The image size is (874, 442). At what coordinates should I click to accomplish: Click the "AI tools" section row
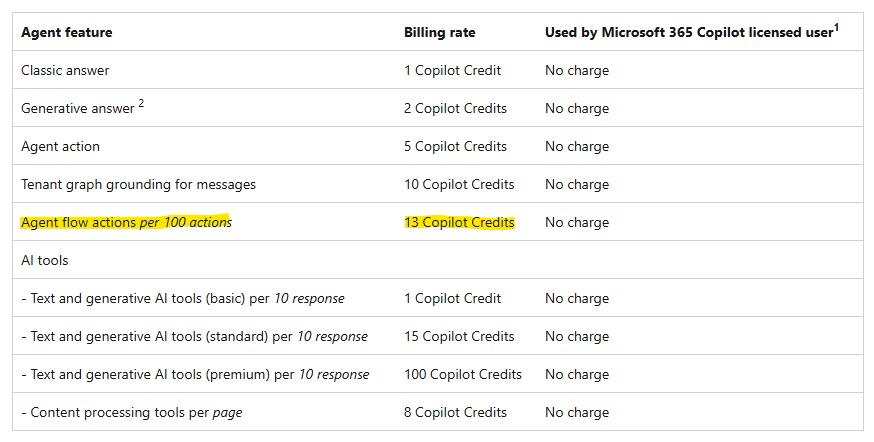pyautogui.click(x=44, y=261)
